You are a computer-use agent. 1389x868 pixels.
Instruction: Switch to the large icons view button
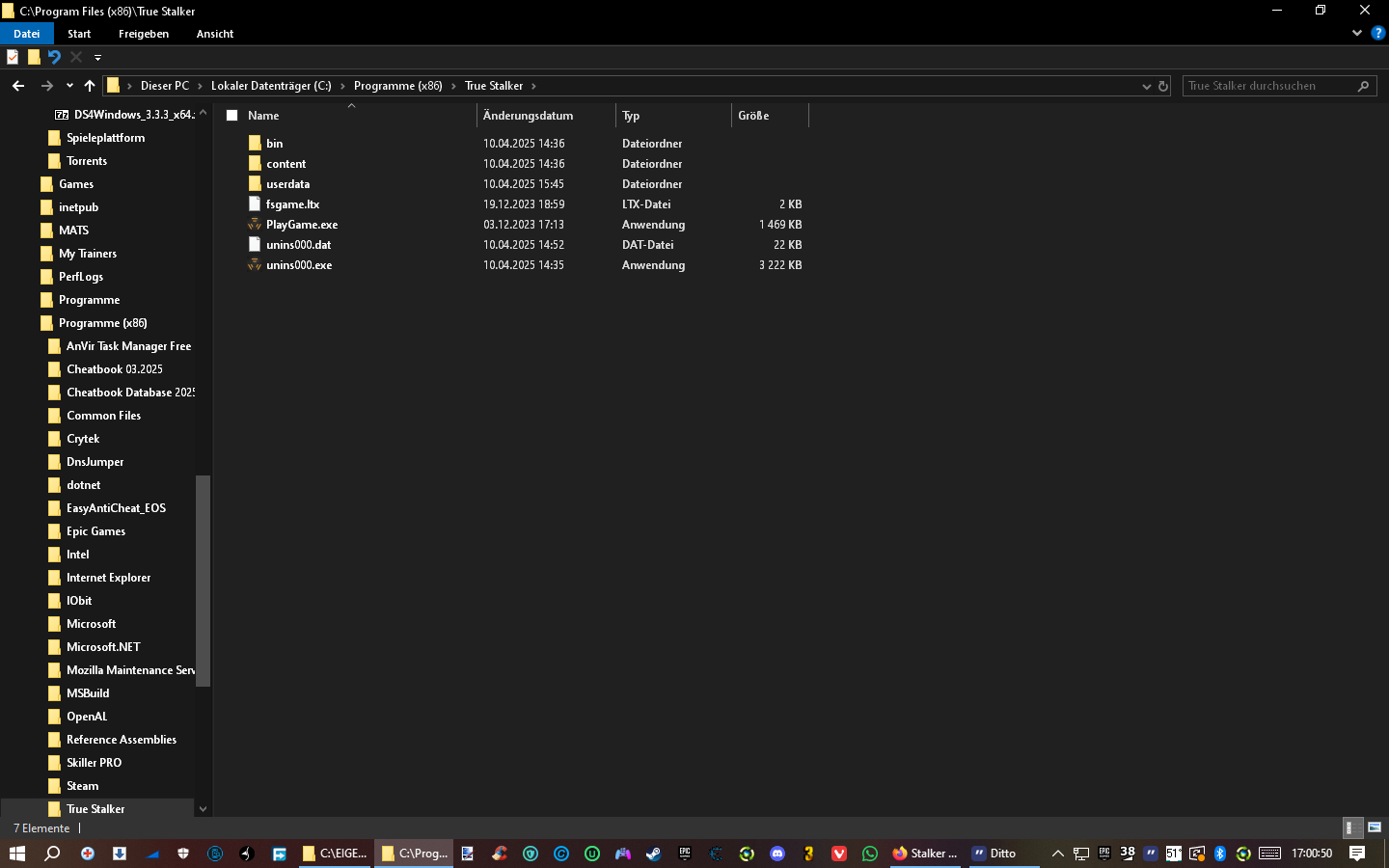point(1375,827)
